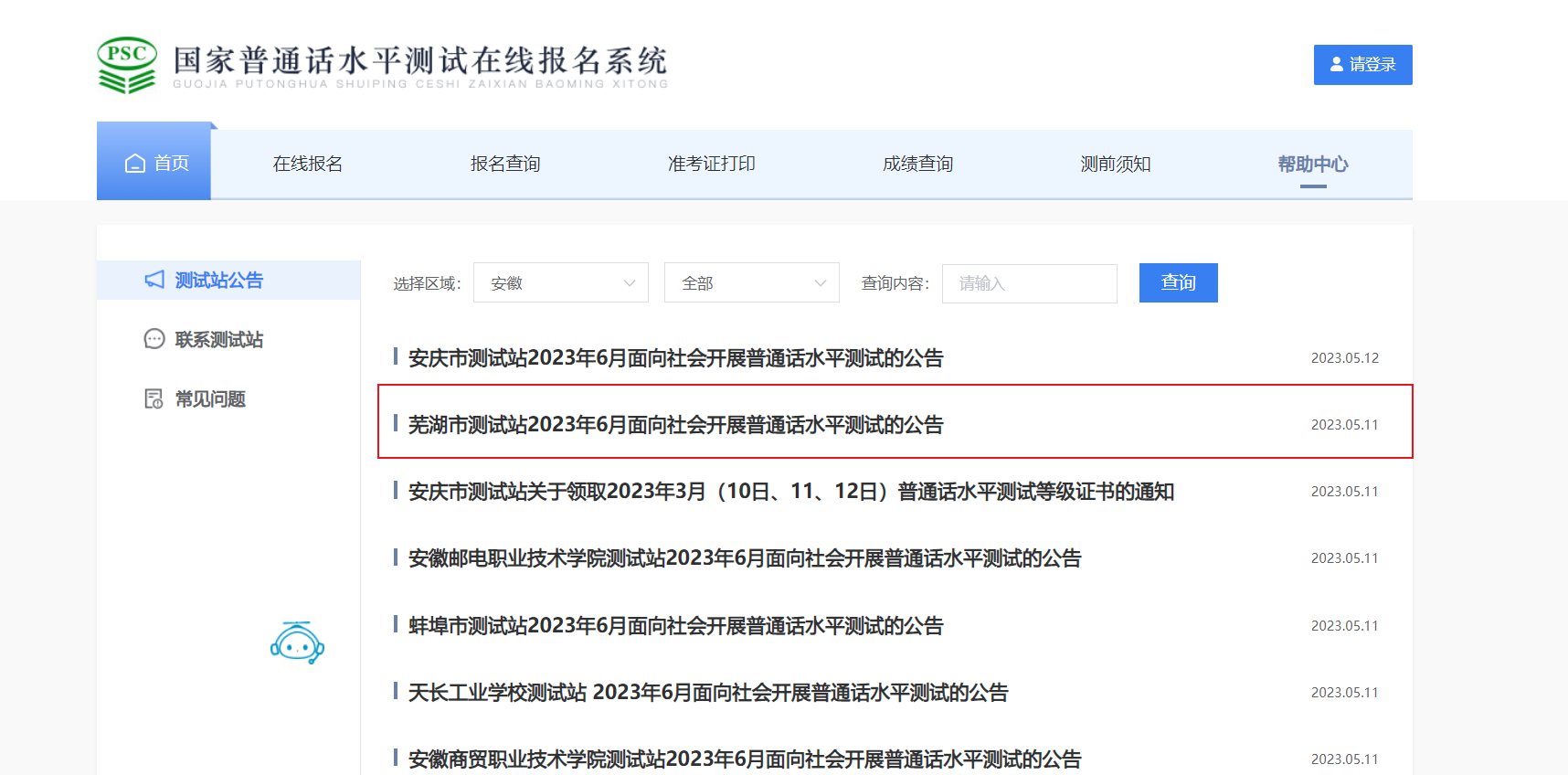Open the 帮助中心 menu item
This screenshot has height=775, width=1568.
coord(1312,165)
